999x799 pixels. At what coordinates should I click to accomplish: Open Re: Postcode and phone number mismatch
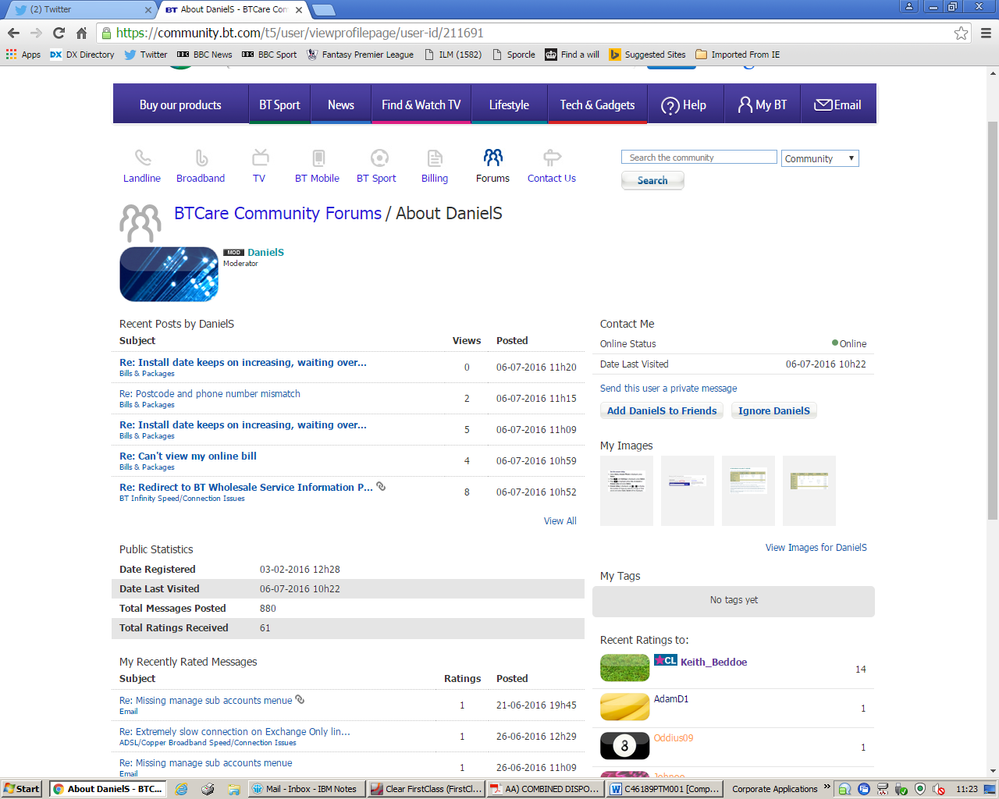click(210, 394)
